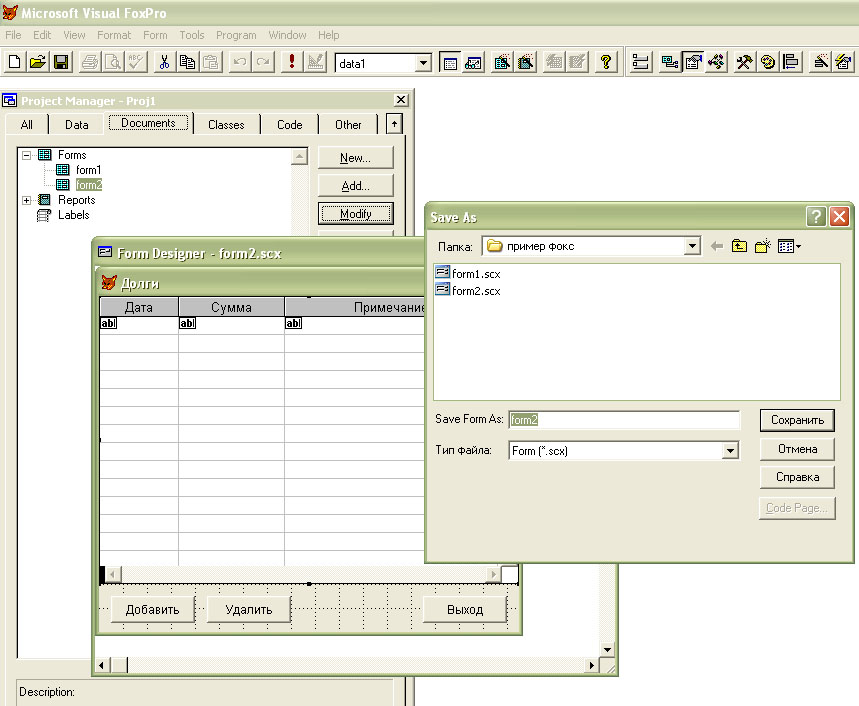Click the New file toolbar icon

point(14,62)
